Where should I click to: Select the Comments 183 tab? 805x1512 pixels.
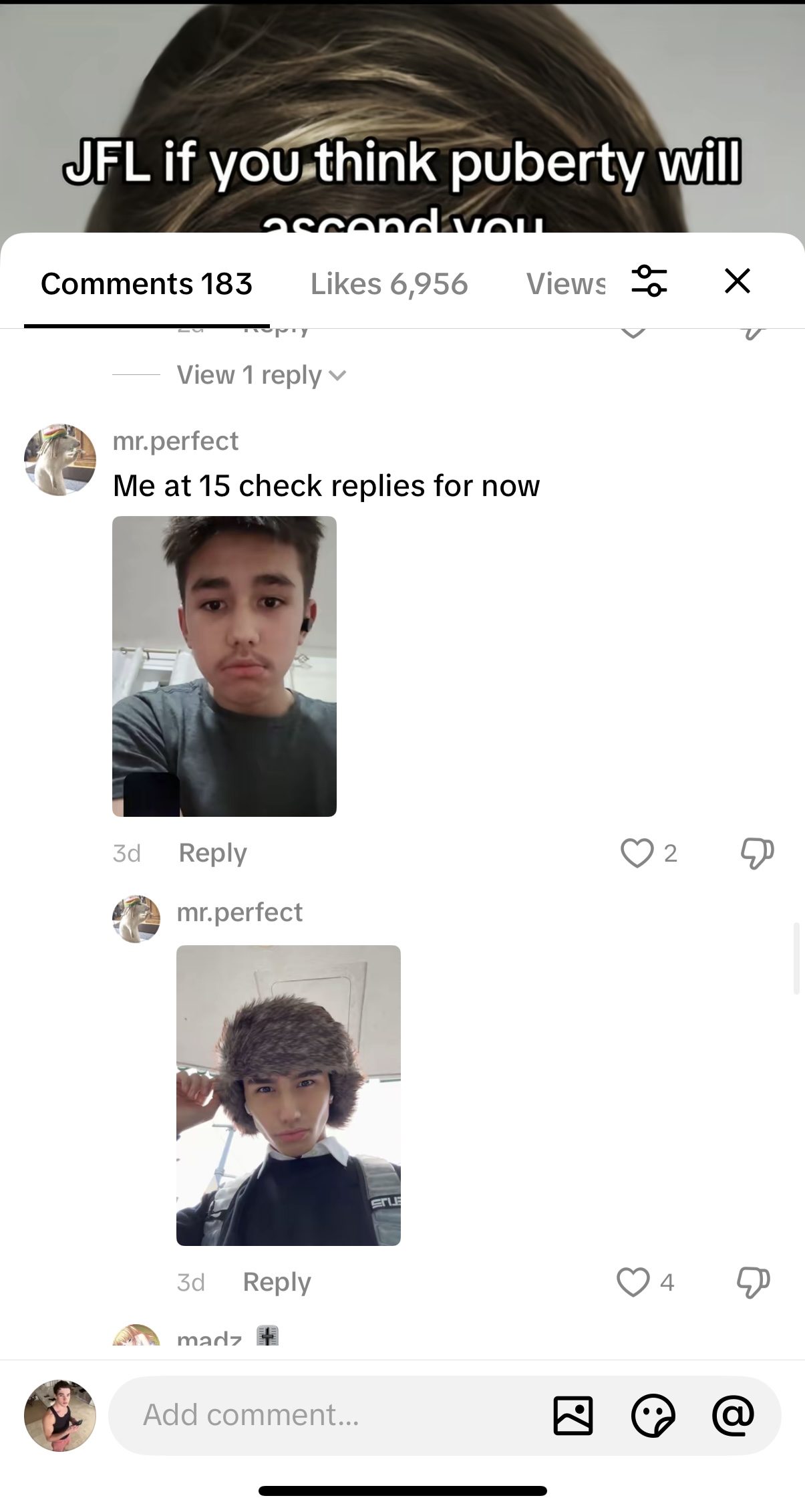[146, 284]
